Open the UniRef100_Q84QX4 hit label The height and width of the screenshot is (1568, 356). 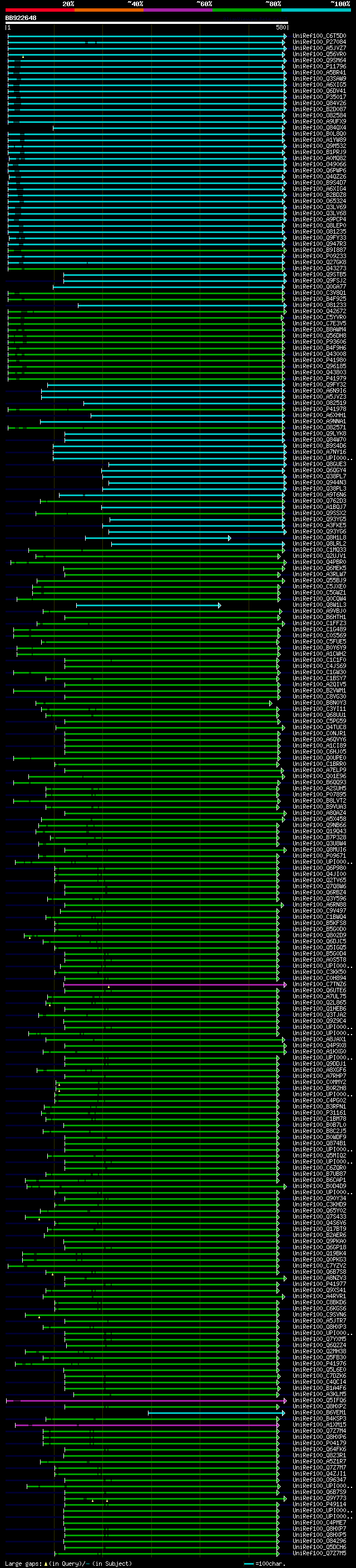point(319,128)
